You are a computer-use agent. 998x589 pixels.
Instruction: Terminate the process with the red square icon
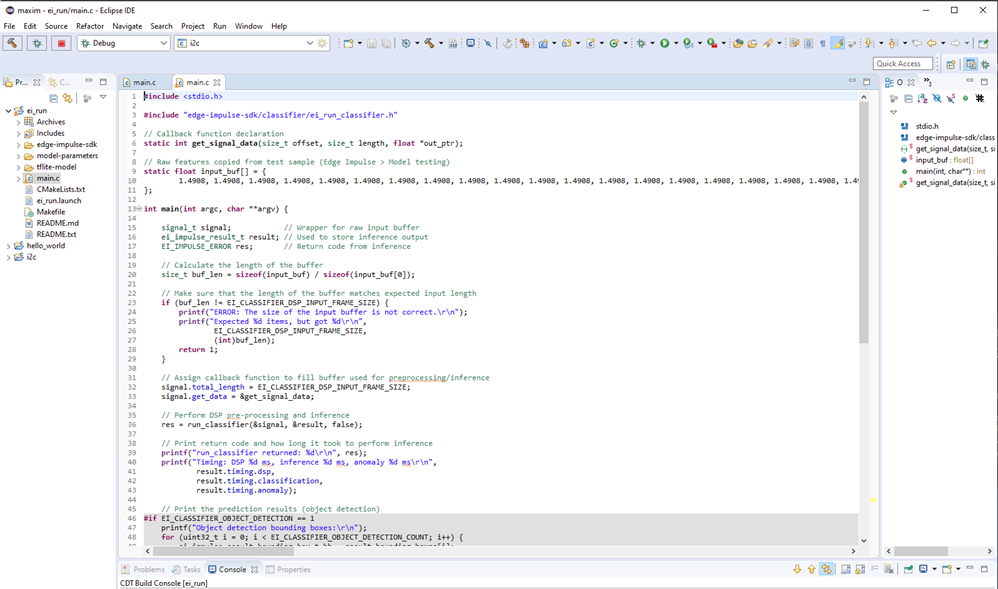tap(60, 44)
